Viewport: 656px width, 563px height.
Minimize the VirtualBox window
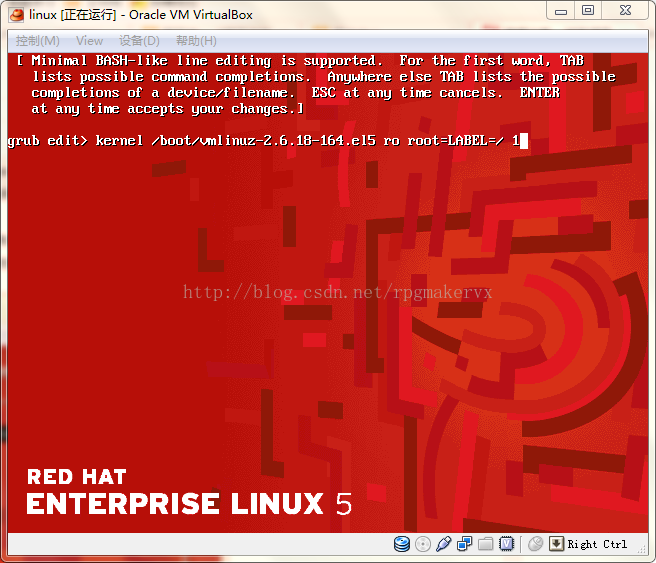(561, 11)
